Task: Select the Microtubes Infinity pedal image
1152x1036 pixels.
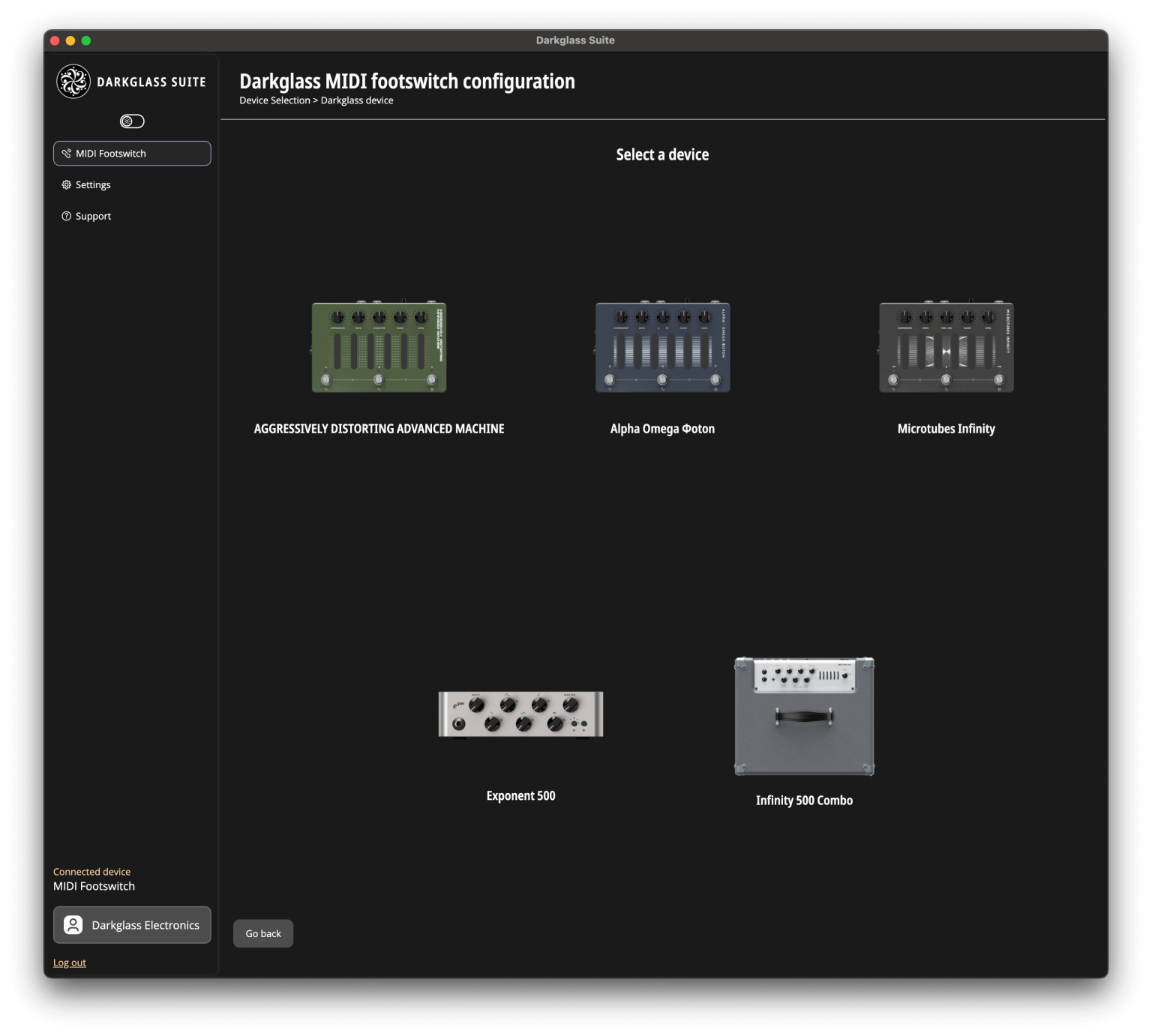Action: [x=946, y=346]
